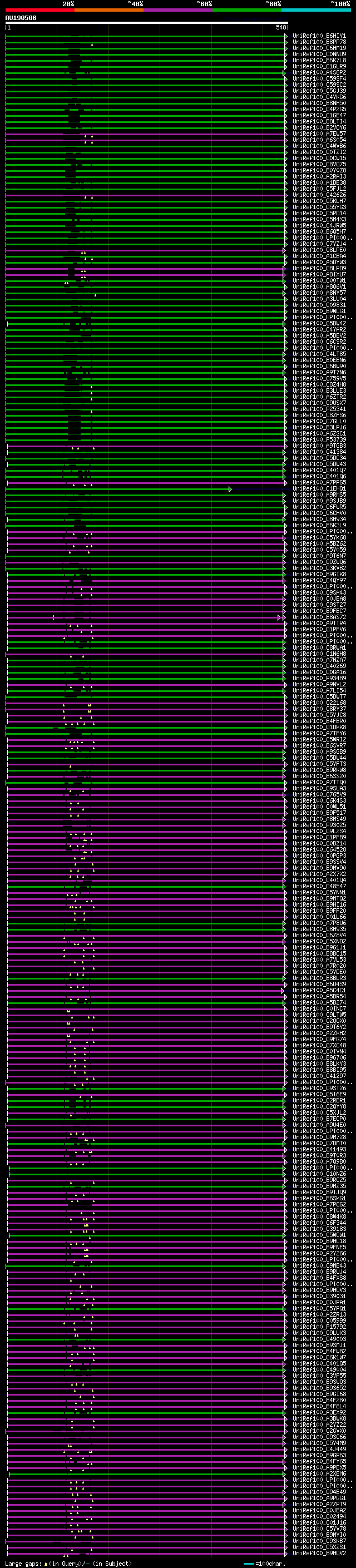
Task: Open hit UniRef100_Q9SA43
Action: 319,593
